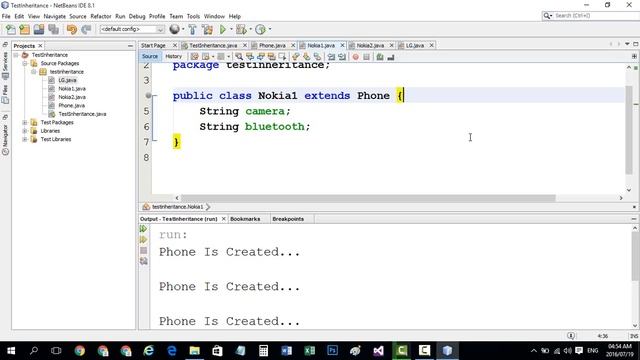The image size is (640, 360).
Task: Close the Nokia1.java tab
Action: pyautogui.click(x=342, y=45)
